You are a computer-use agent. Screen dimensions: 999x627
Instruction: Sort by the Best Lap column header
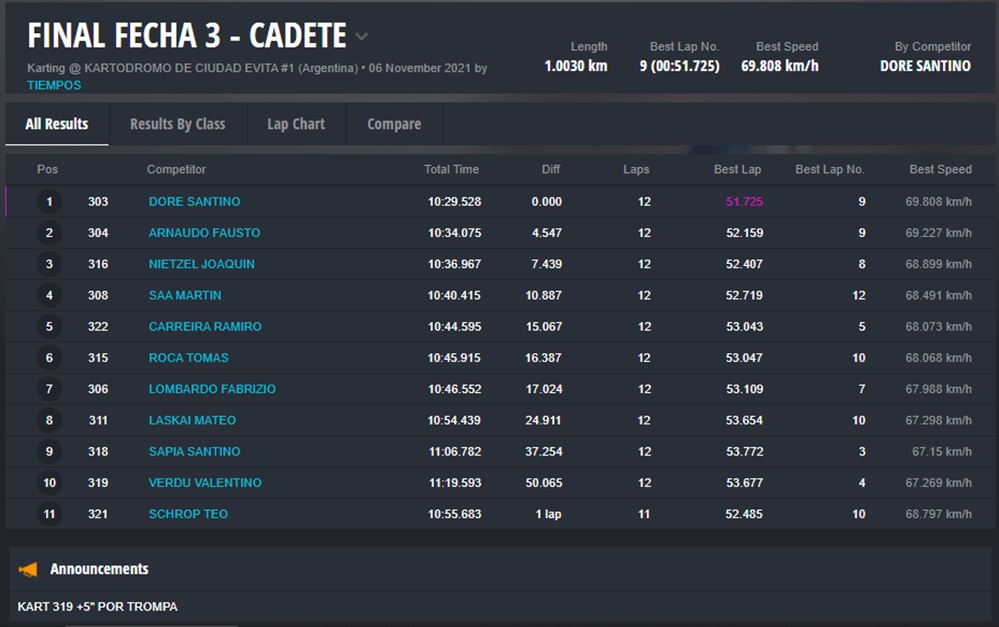(x=737, y=170)
